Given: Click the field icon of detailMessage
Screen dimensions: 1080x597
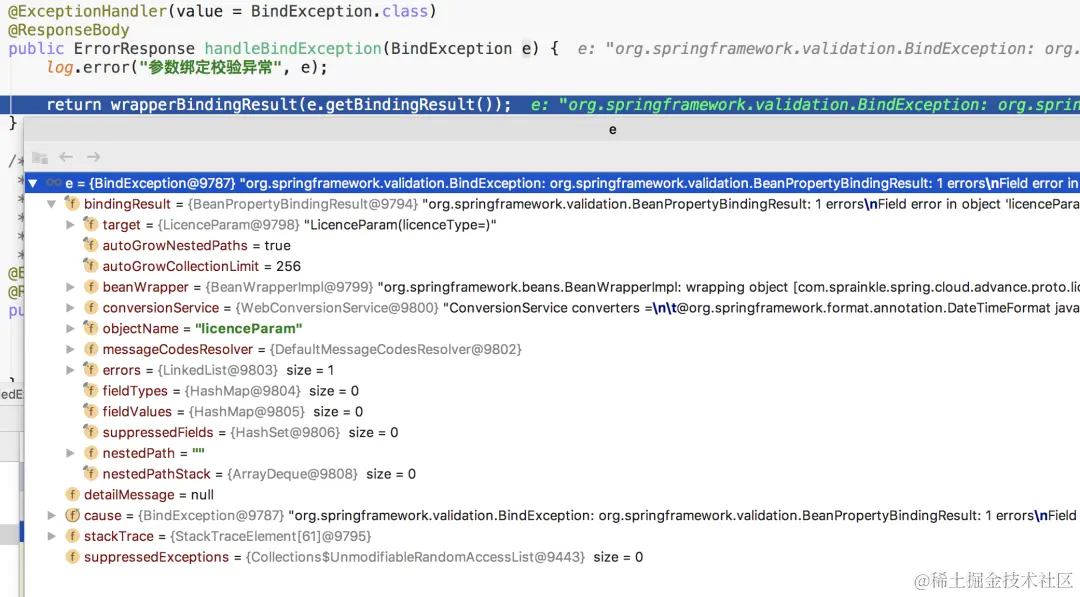Looking at the screenshot, I should pos(72,494).
